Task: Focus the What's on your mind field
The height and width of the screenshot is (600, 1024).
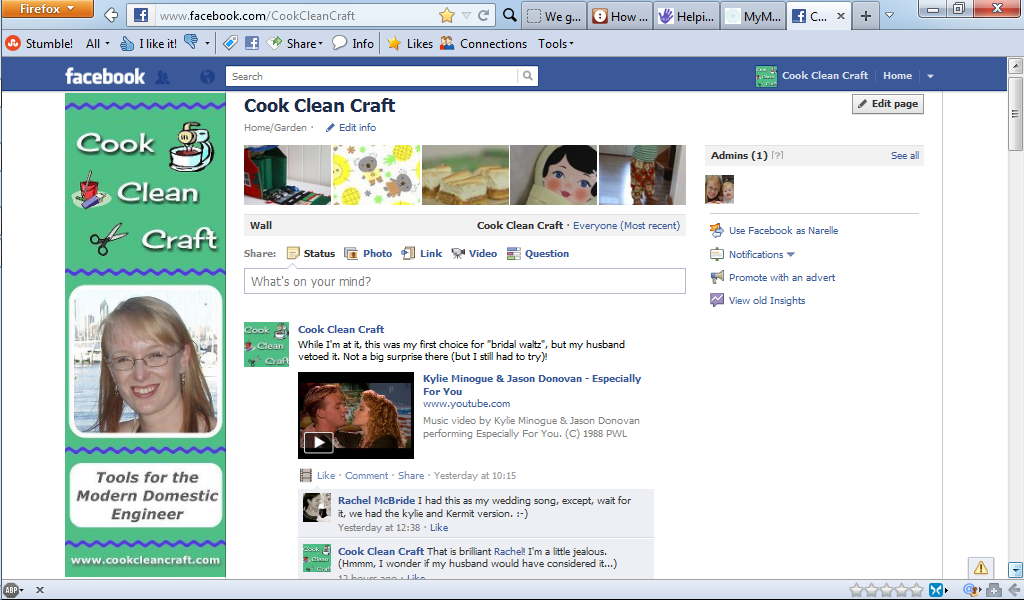Action: click(464, 281)
